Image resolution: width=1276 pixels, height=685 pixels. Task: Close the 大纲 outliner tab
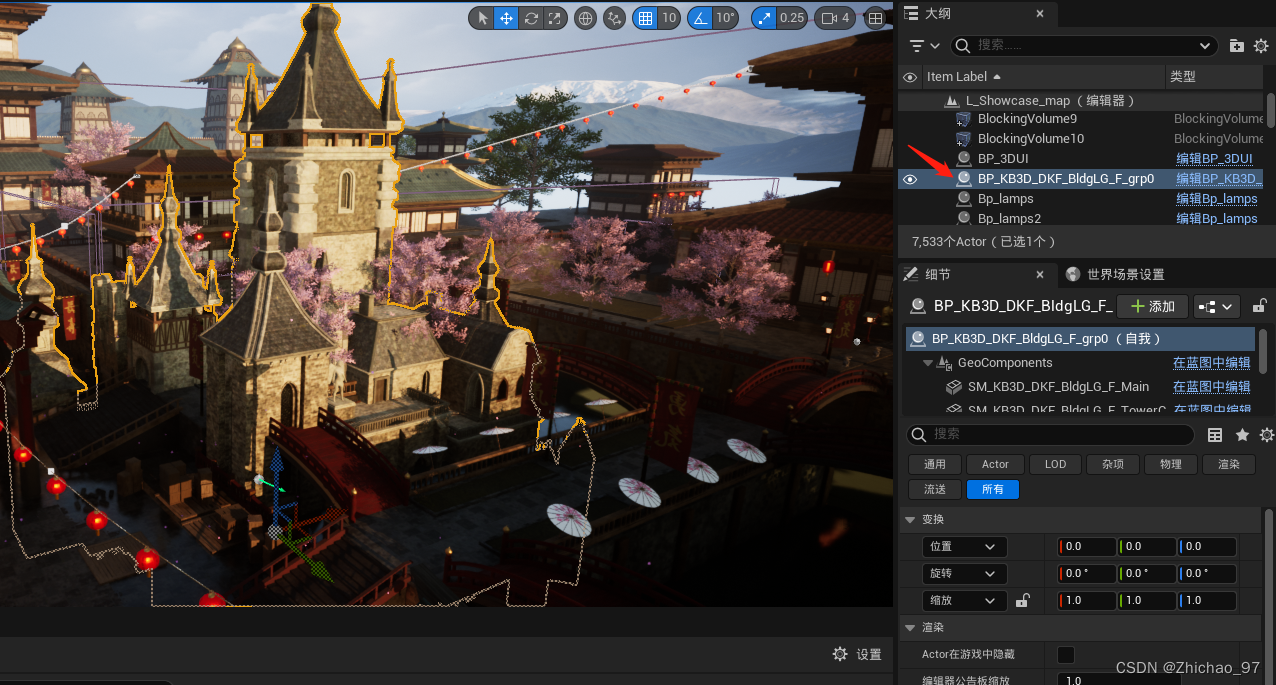pyautogui.click(x=1040, y=13)
